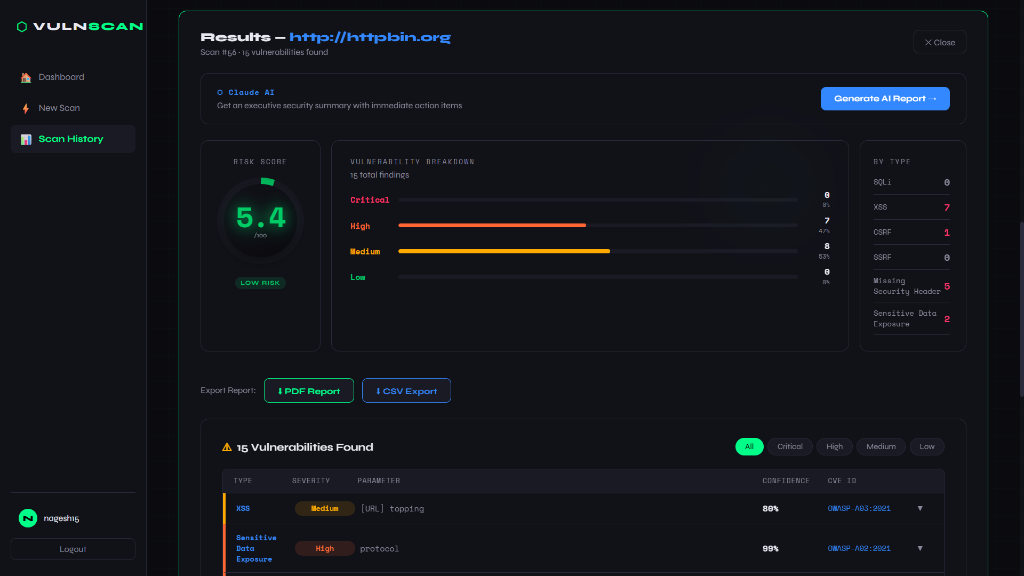Screen dimensions: 1024x576
Task: Click the Claude AI circle icon
Action: pos(220,93)
